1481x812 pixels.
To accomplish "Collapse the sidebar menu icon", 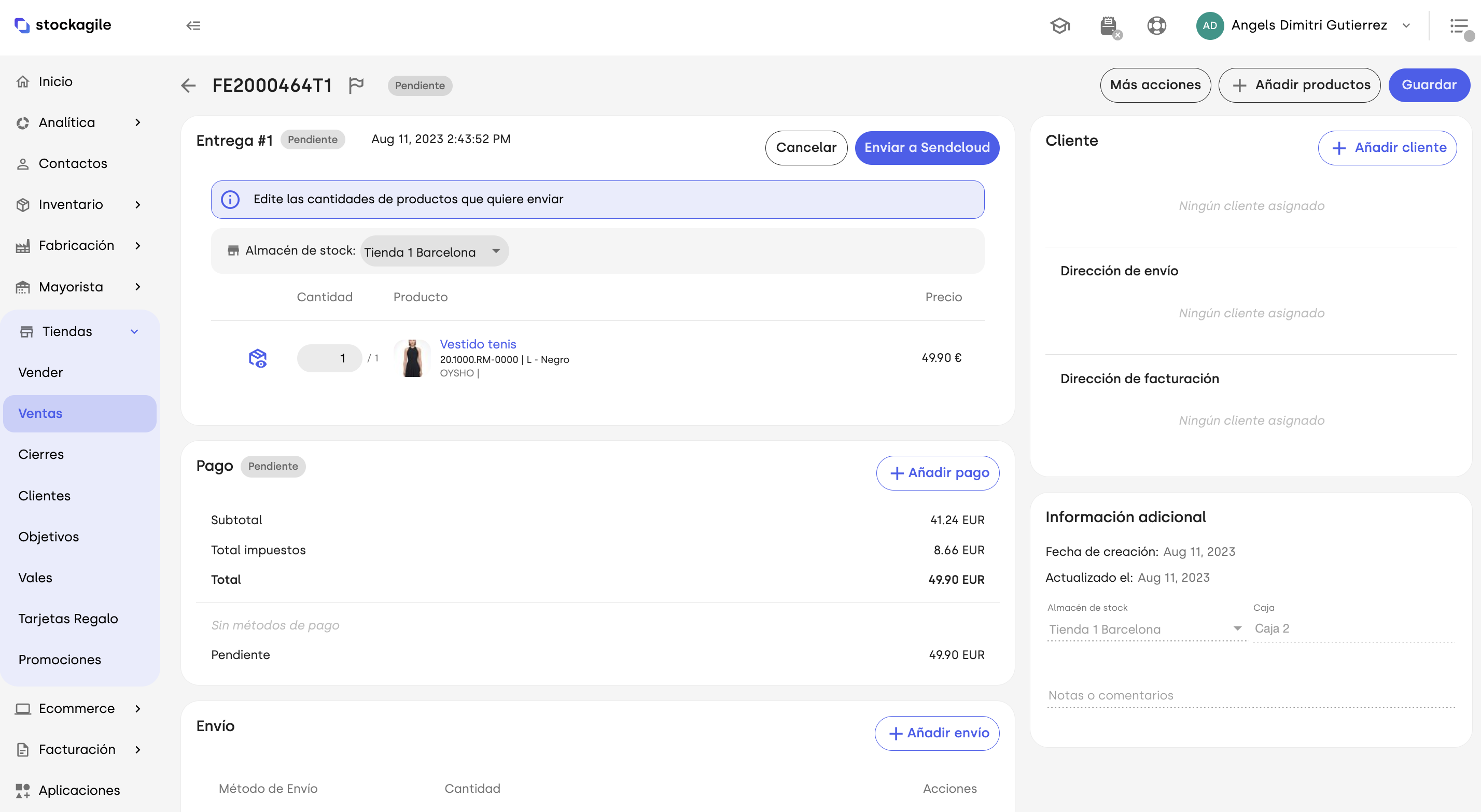I will [193, 25].
